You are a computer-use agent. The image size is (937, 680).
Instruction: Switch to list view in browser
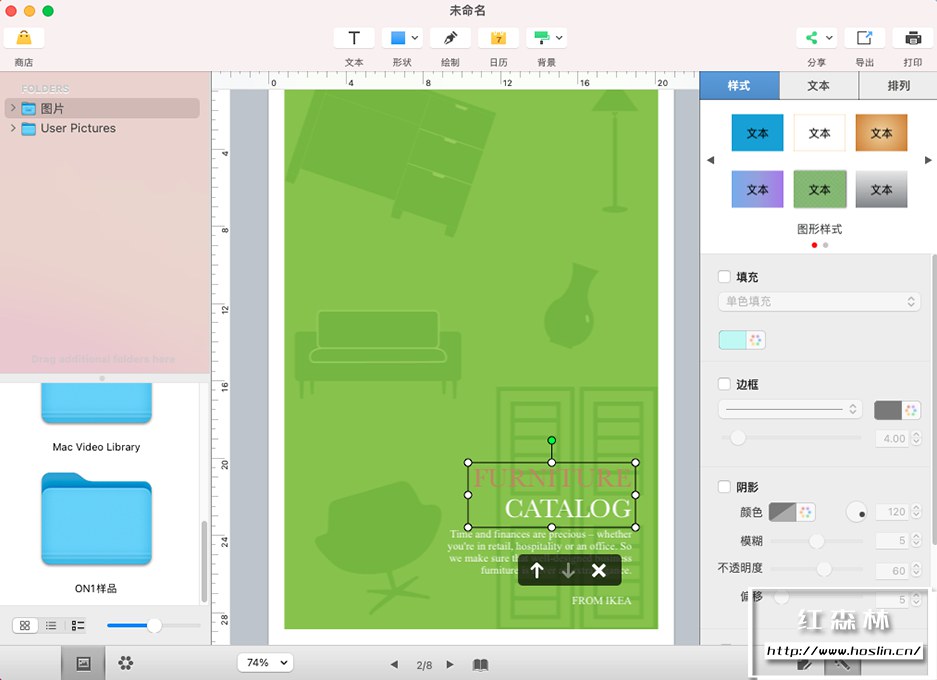pyautogui.click(x=51, y=626)
